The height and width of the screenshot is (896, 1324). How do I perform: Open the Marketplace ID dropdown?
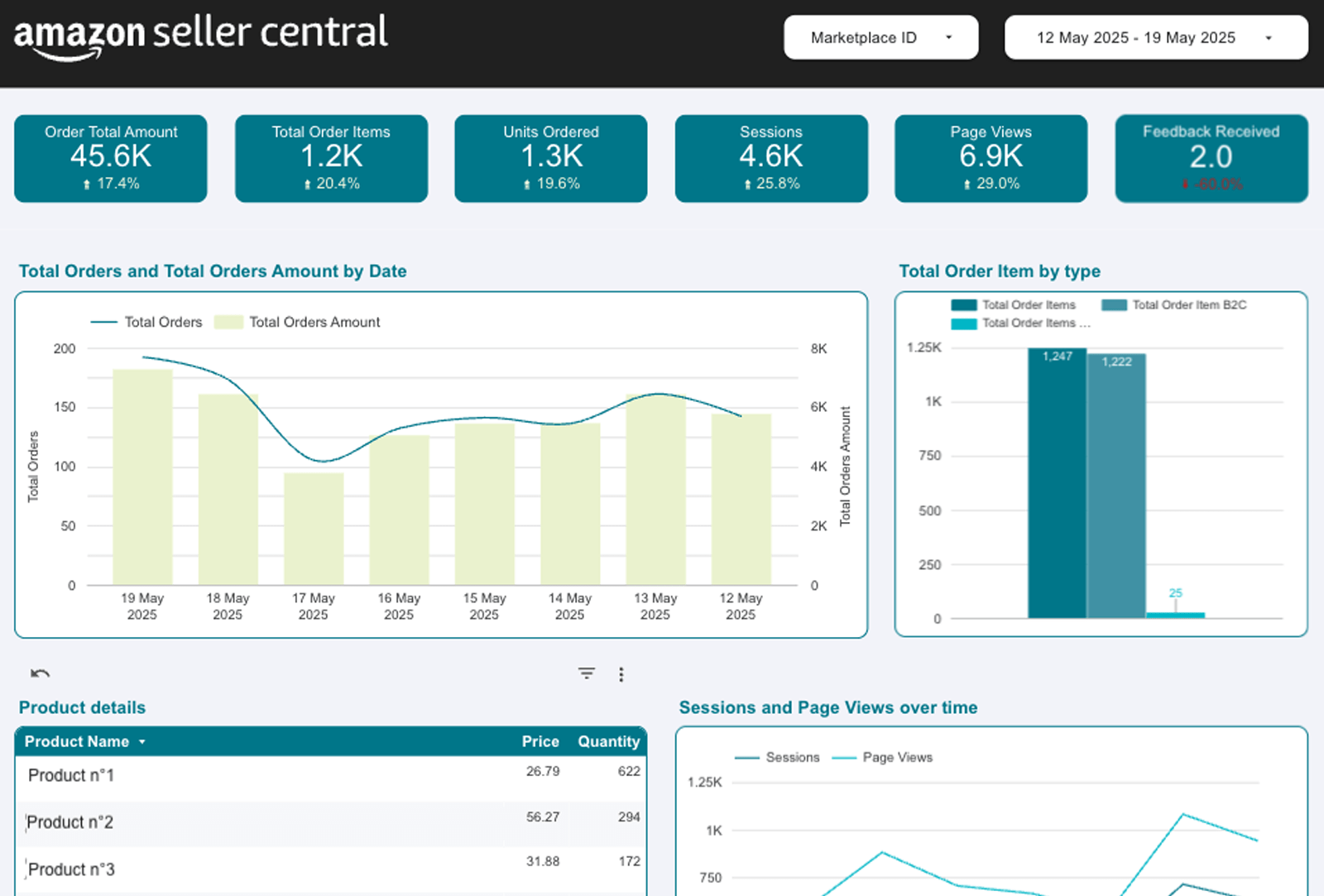coord(881,37)
